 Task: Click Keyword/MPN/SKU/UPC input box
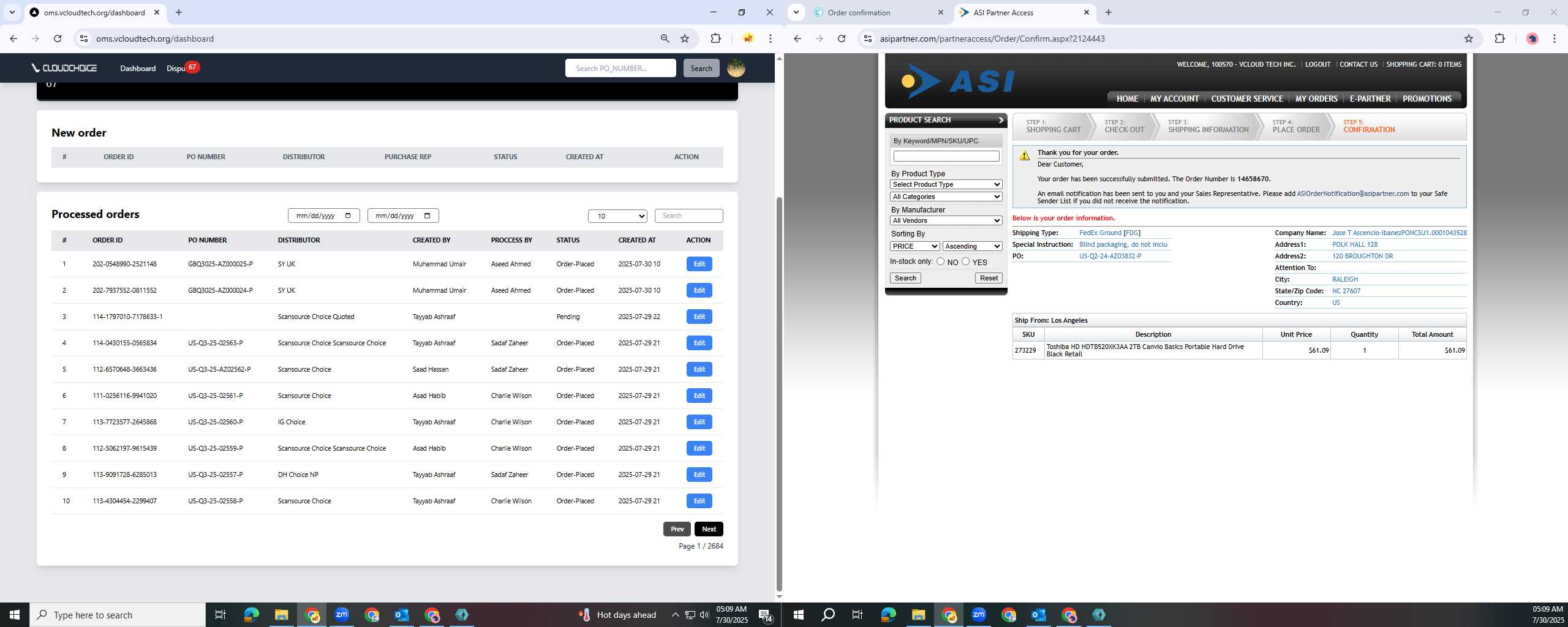point(946,156)
